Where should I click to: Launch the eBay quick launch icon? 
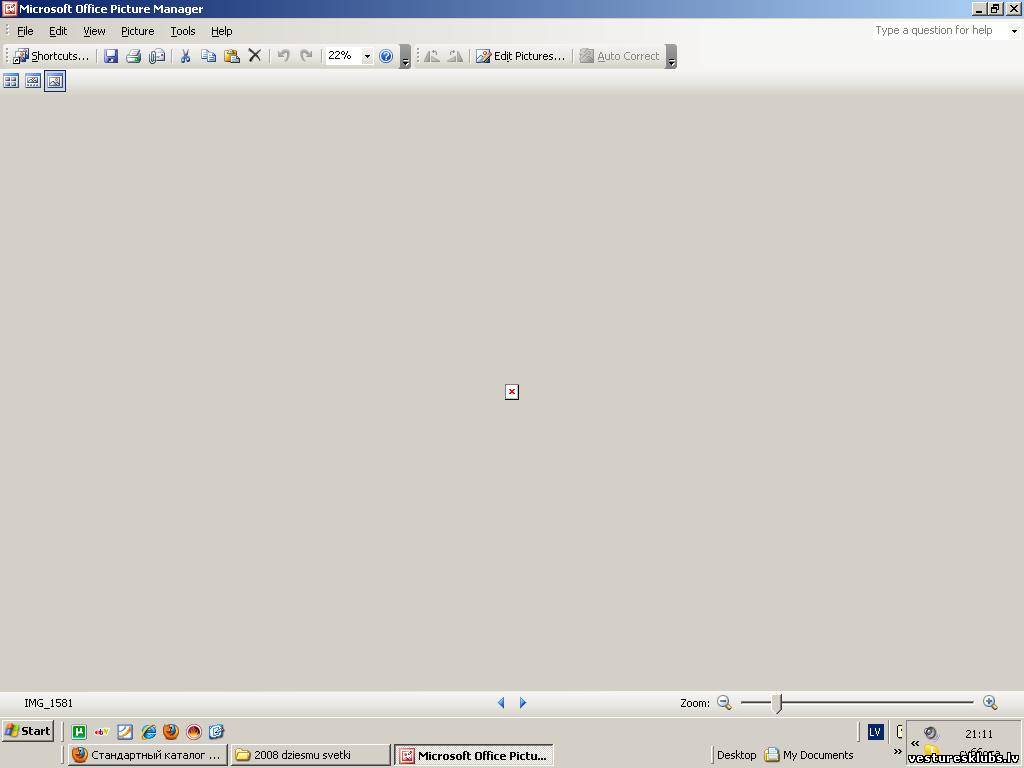click(x=102, y=731)
